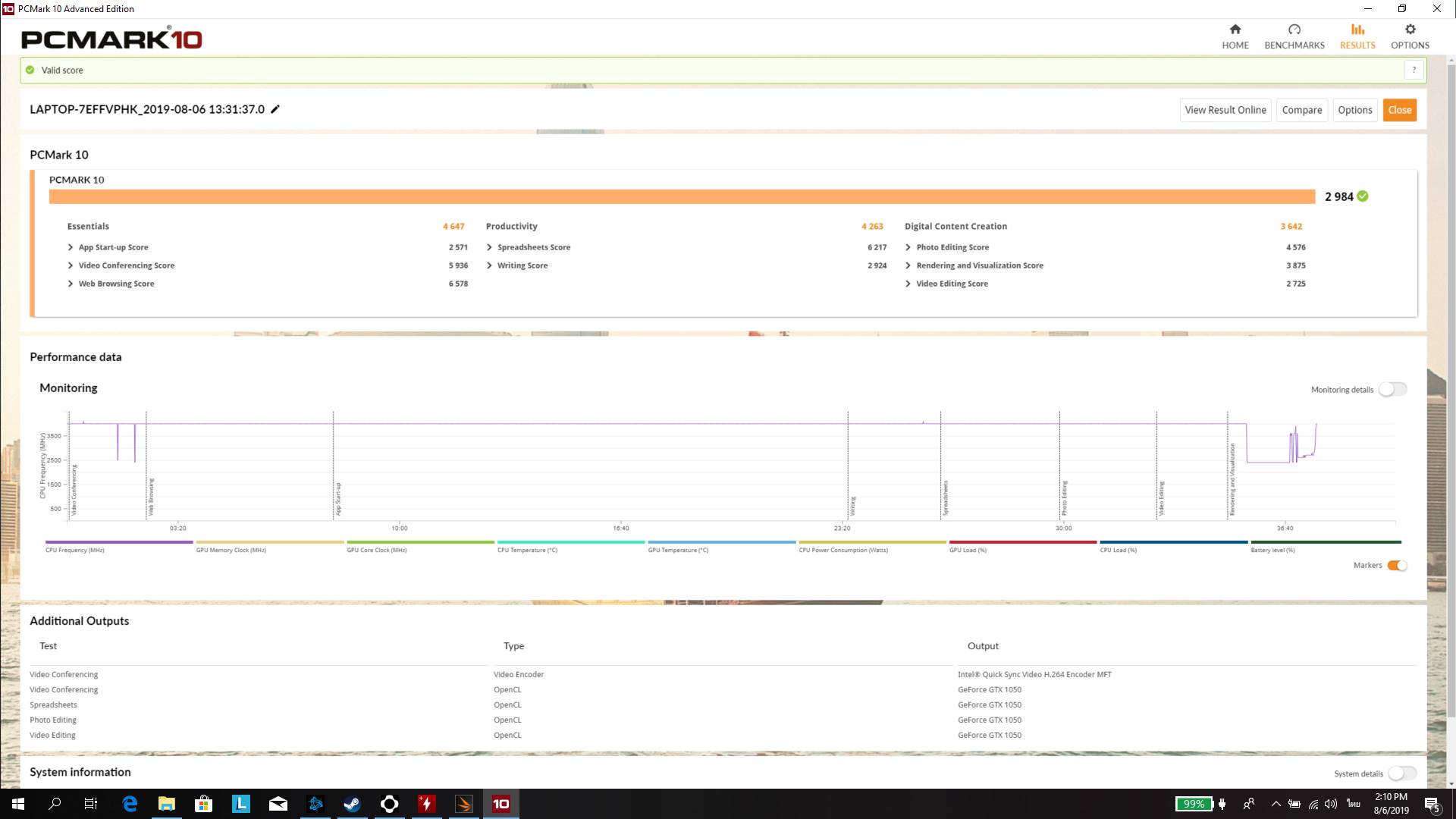Show hidden system tray icons
Screen dimensions: 1456x819
[x=1276, y=804]
